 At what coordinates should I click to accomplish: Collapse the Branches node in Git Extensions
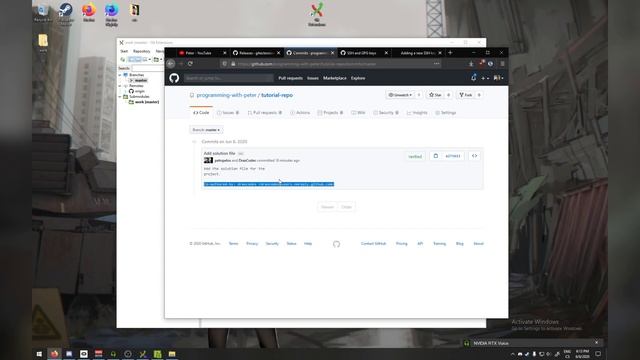coord(120,75)
